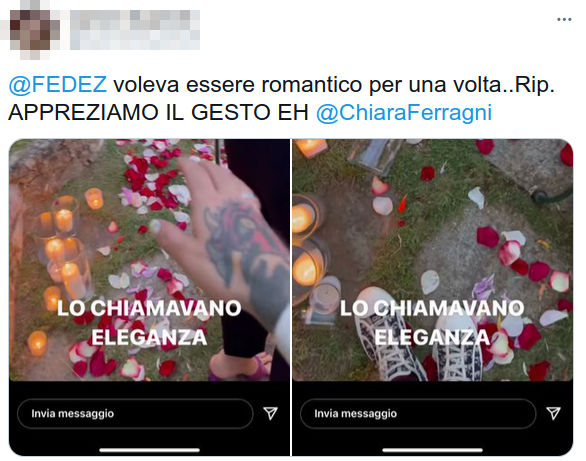Click the right story's home indicator bar
Image resolution: width=586 pixels, height=461 pixels.
(x=432, y=450)
